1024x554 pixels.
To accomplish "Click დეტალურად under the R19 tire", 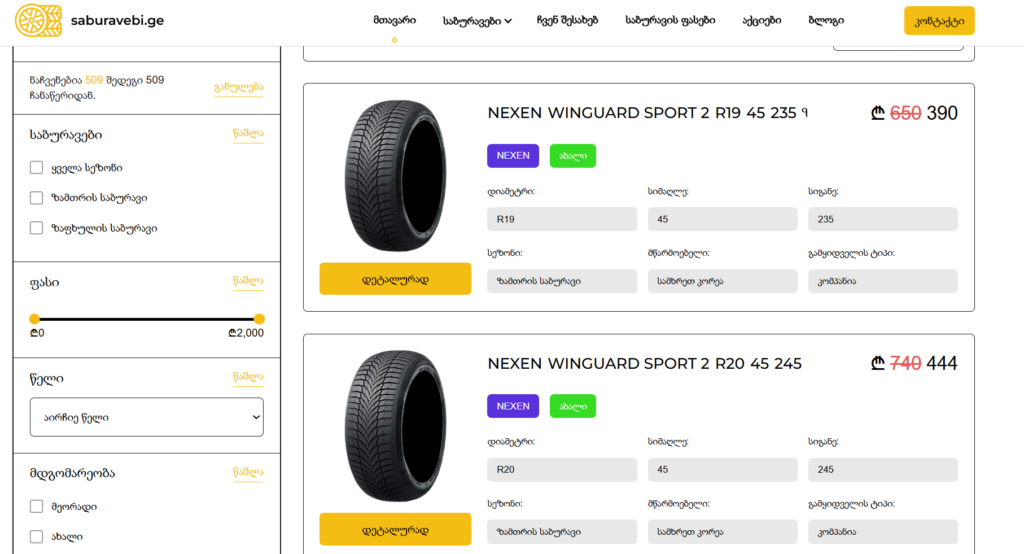I will click(x=395, y=279).
